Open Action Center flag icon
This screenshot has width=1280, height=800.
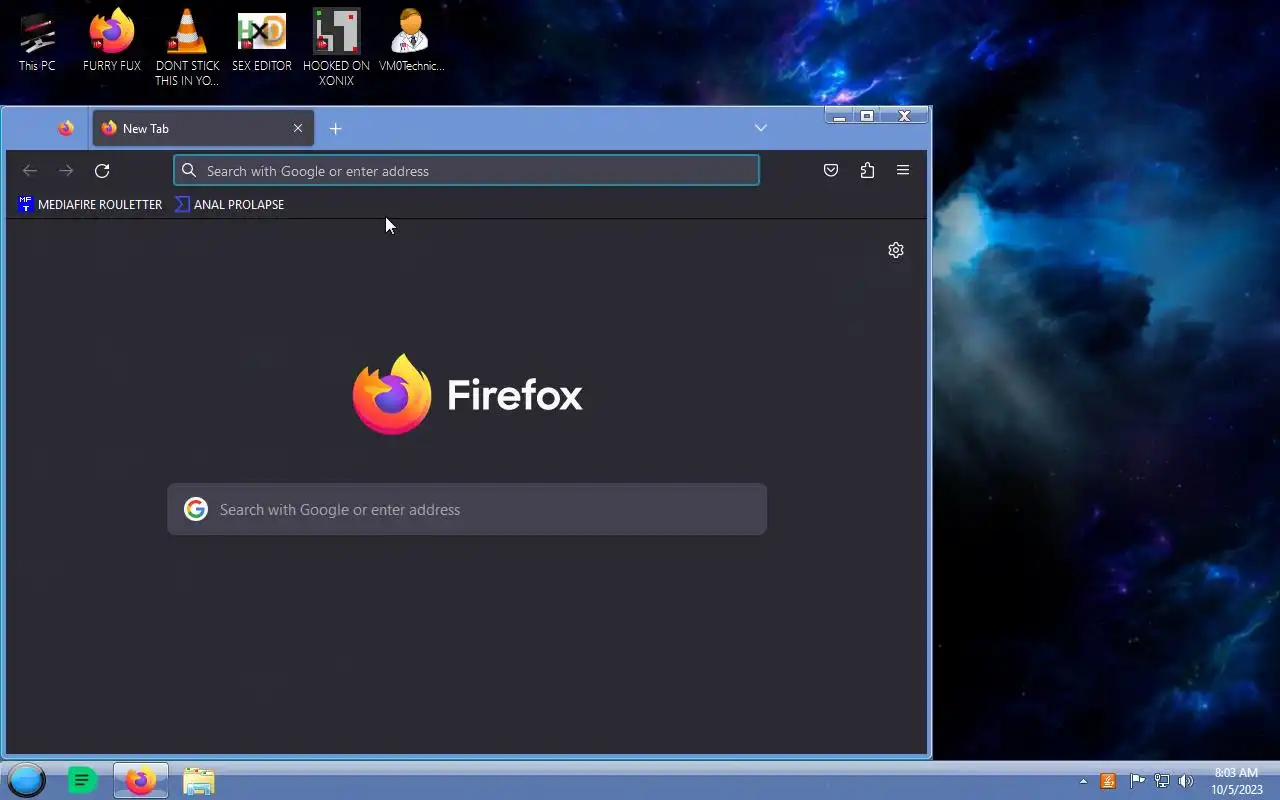[x=1137, y=781]
